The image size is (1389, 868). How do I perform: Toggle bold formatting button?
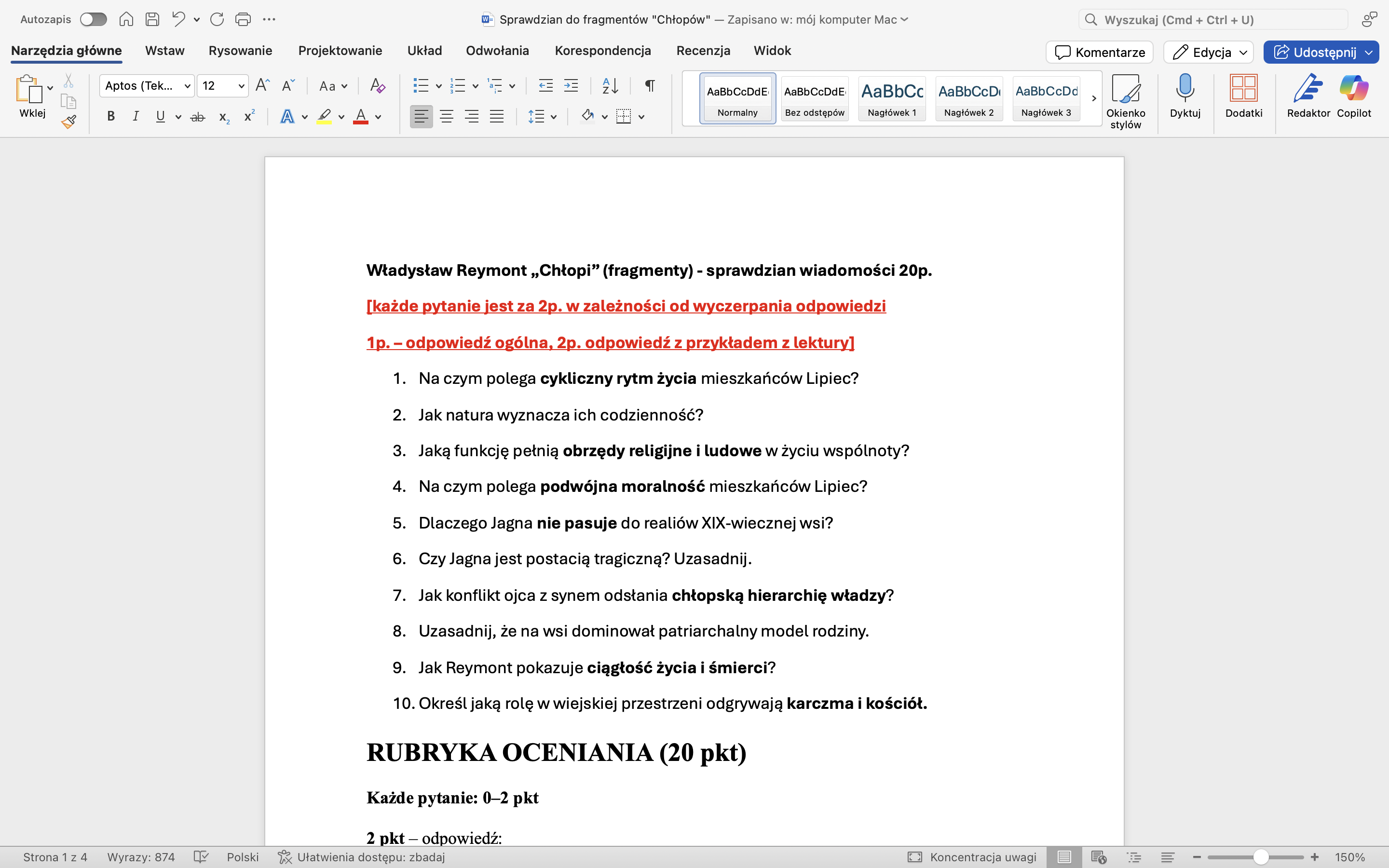[111, 117]
